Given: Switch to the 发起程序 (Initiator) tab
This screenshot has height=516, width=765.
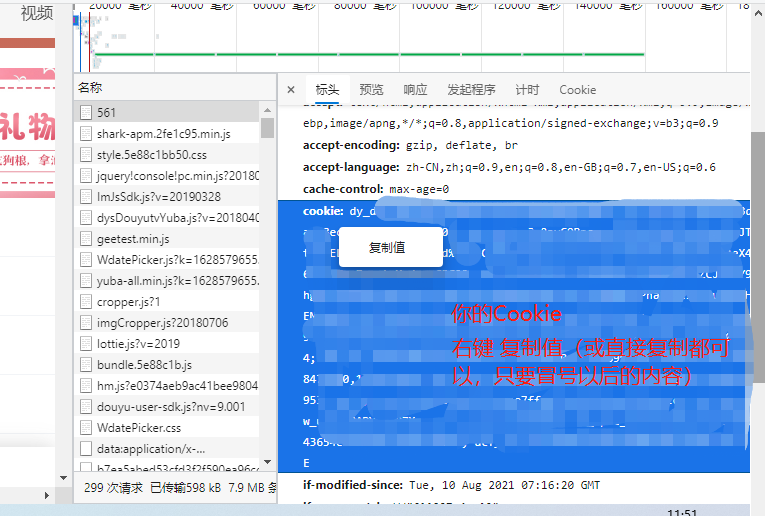Looking at the screenshot, I should (471, 90).
